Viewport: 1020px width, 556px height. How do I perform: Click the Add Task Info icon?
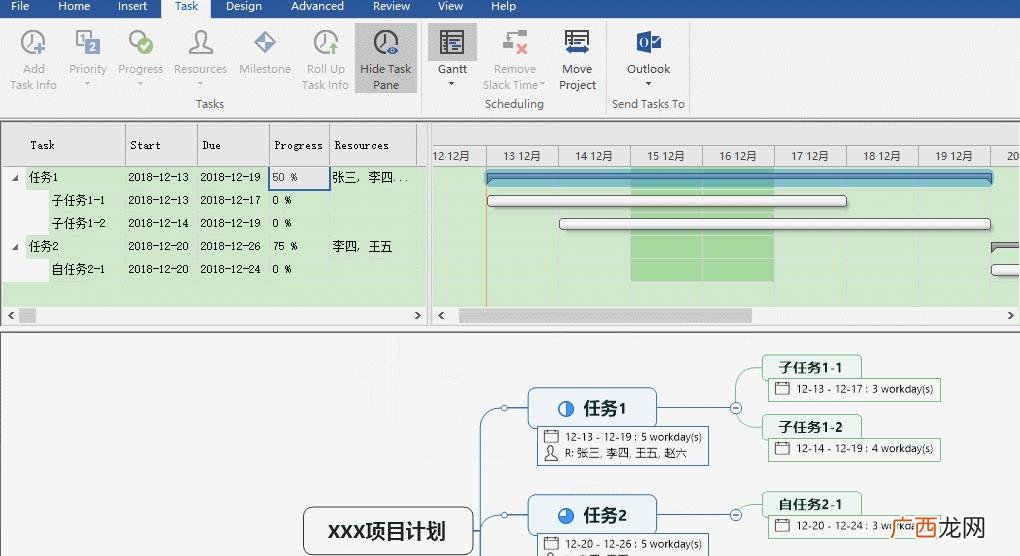pyautogui.click(x=33, y=43)
